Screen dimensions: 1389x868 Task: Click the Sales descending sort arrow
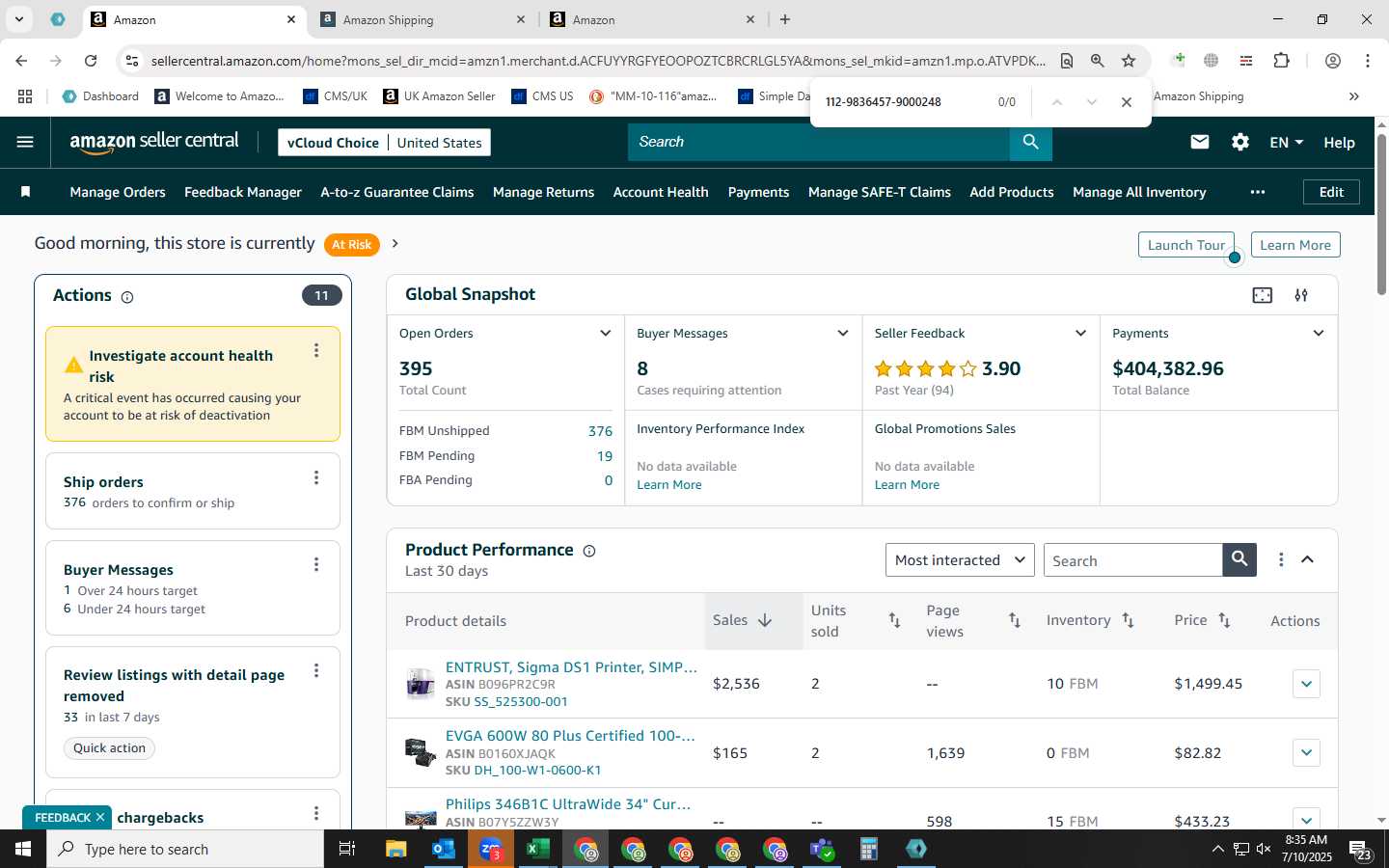pyautogui.click(x=765, y=621)
